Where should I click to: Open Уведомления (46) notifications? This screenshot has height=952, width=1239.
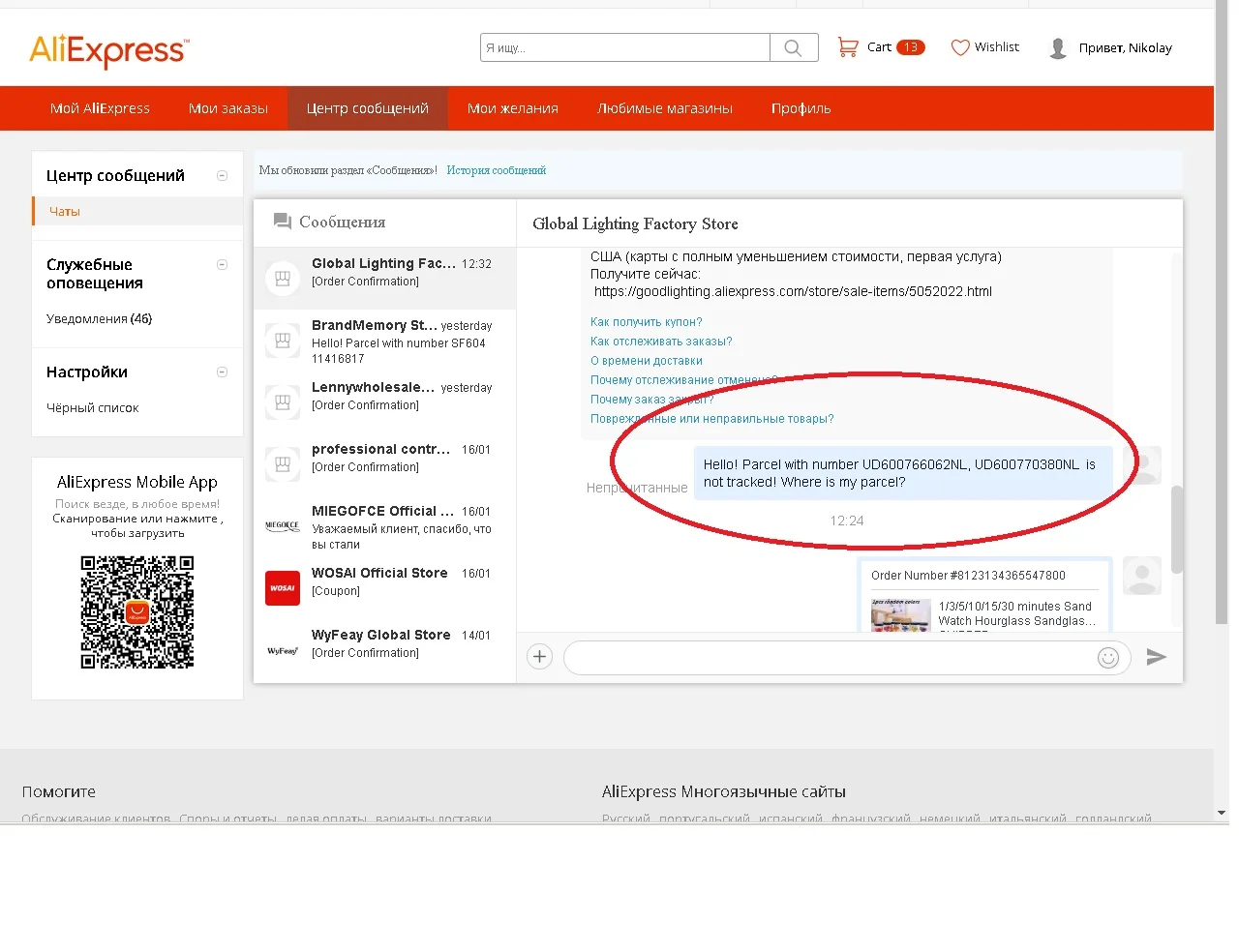(100, 319)
